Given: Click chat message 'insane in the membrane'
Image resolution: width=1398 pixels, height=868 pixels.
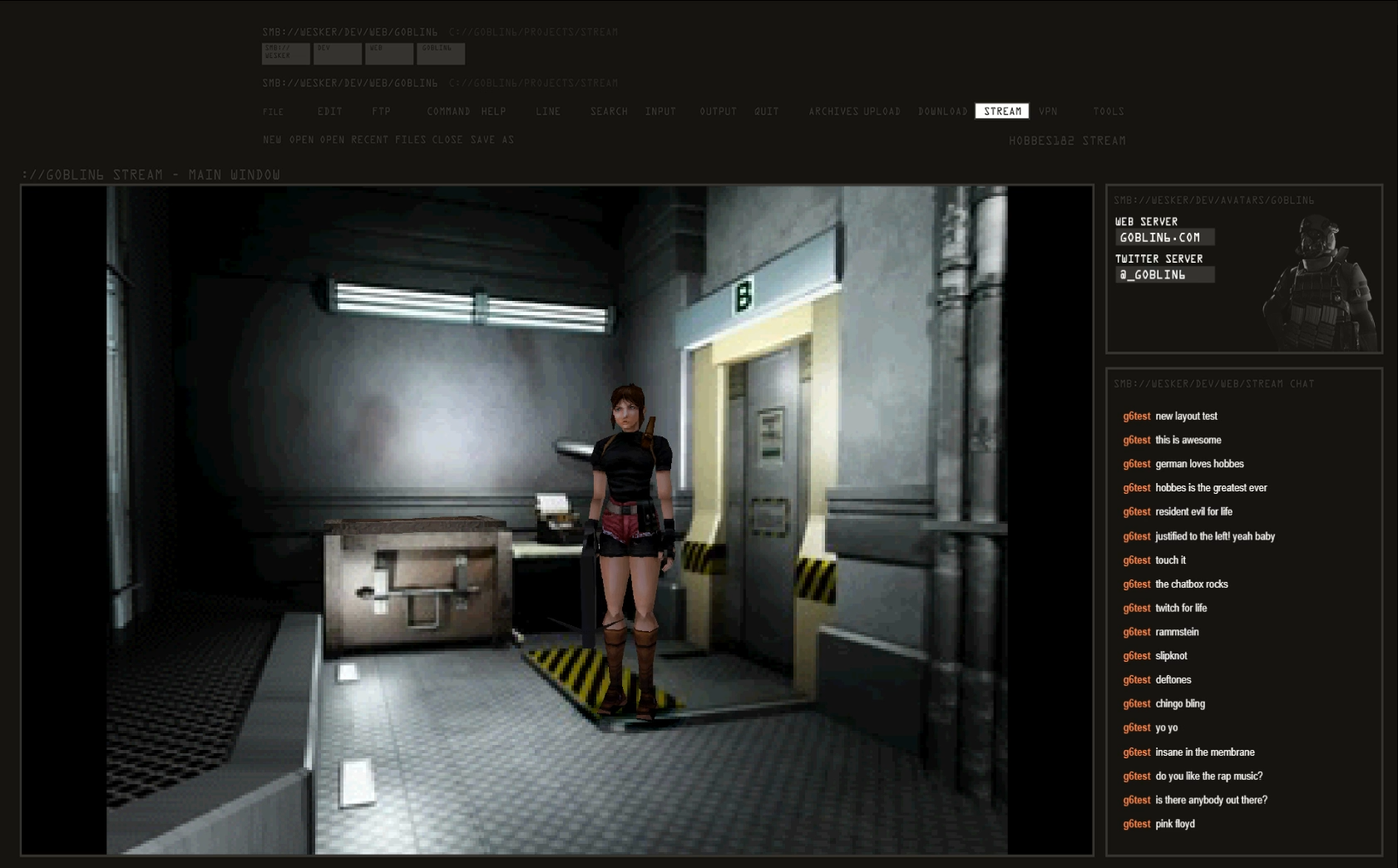Looking at the screenshot, I should pyautogui.click(x=1205, y=752).
